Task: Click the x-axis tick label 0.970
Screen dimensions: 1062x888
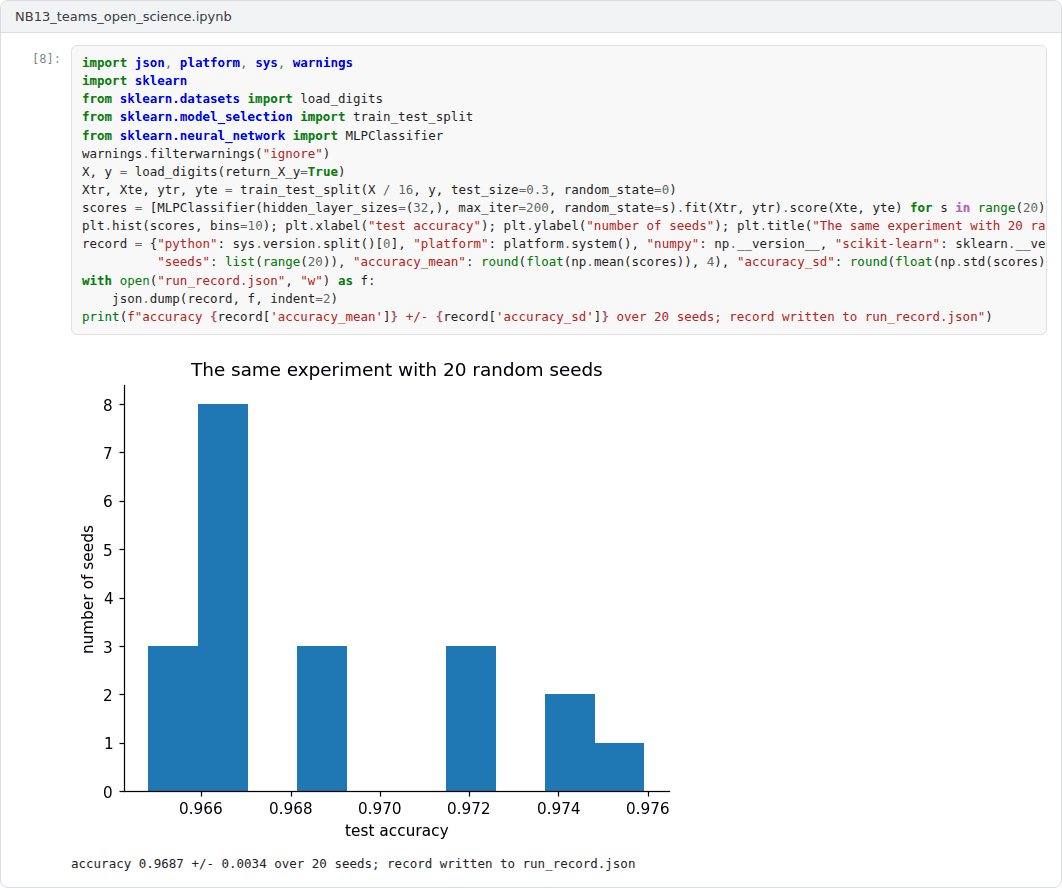Action: pos(379,809)
